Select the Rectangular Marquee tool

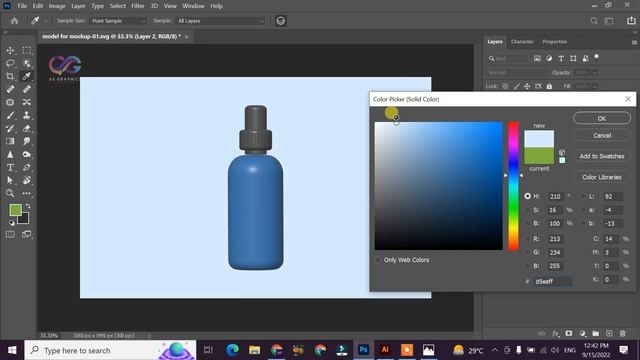pyautogui.click(x=27, y=50)
